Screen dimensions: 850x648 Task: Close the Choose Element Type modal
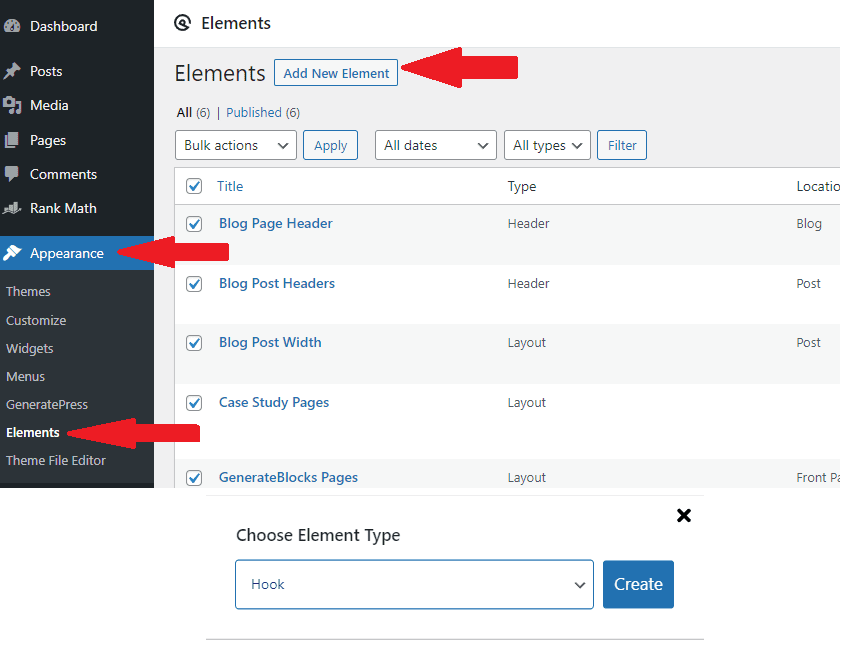[684, 515]
